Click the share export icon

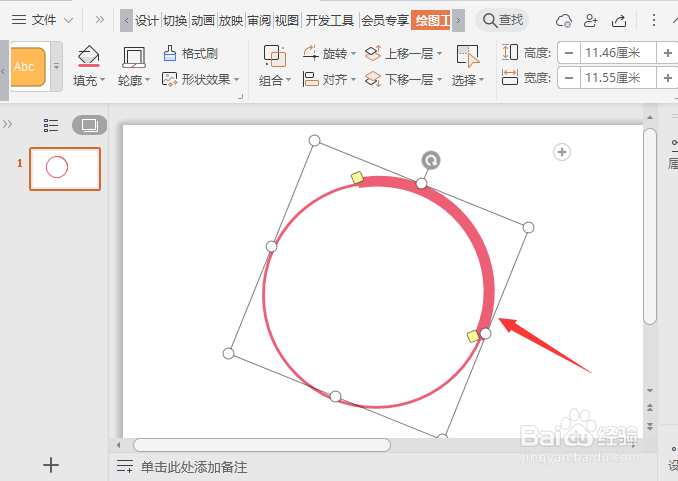[x=619, y=20]
